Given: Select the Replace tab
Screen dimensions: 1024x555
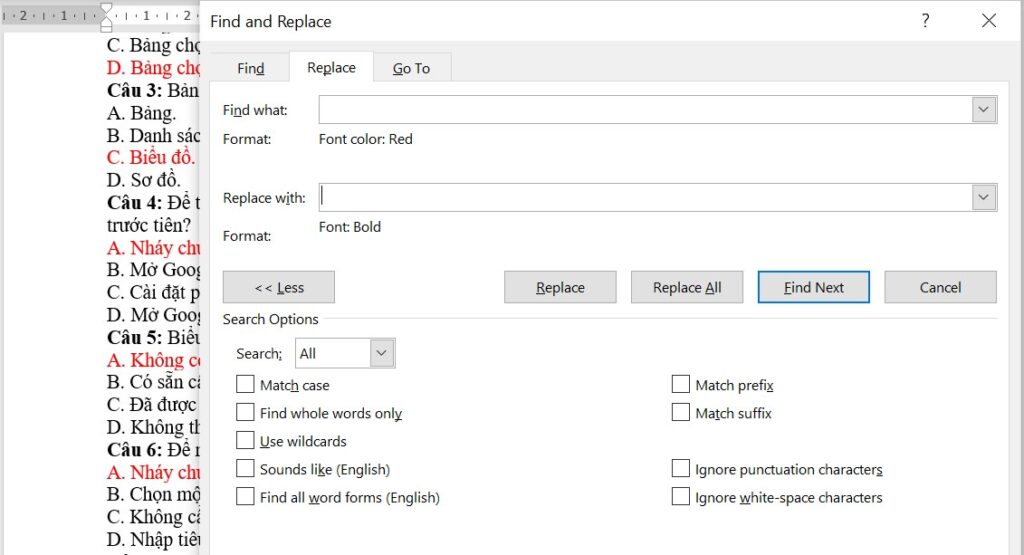Looking at the screenshot, I should (331, 68).
